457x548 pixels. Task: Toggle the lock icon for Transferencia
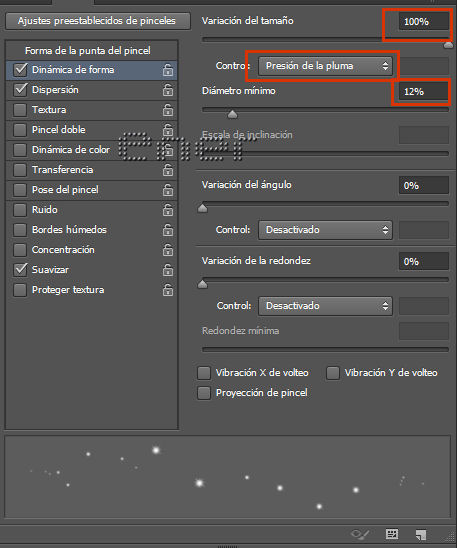coord(168,170)
